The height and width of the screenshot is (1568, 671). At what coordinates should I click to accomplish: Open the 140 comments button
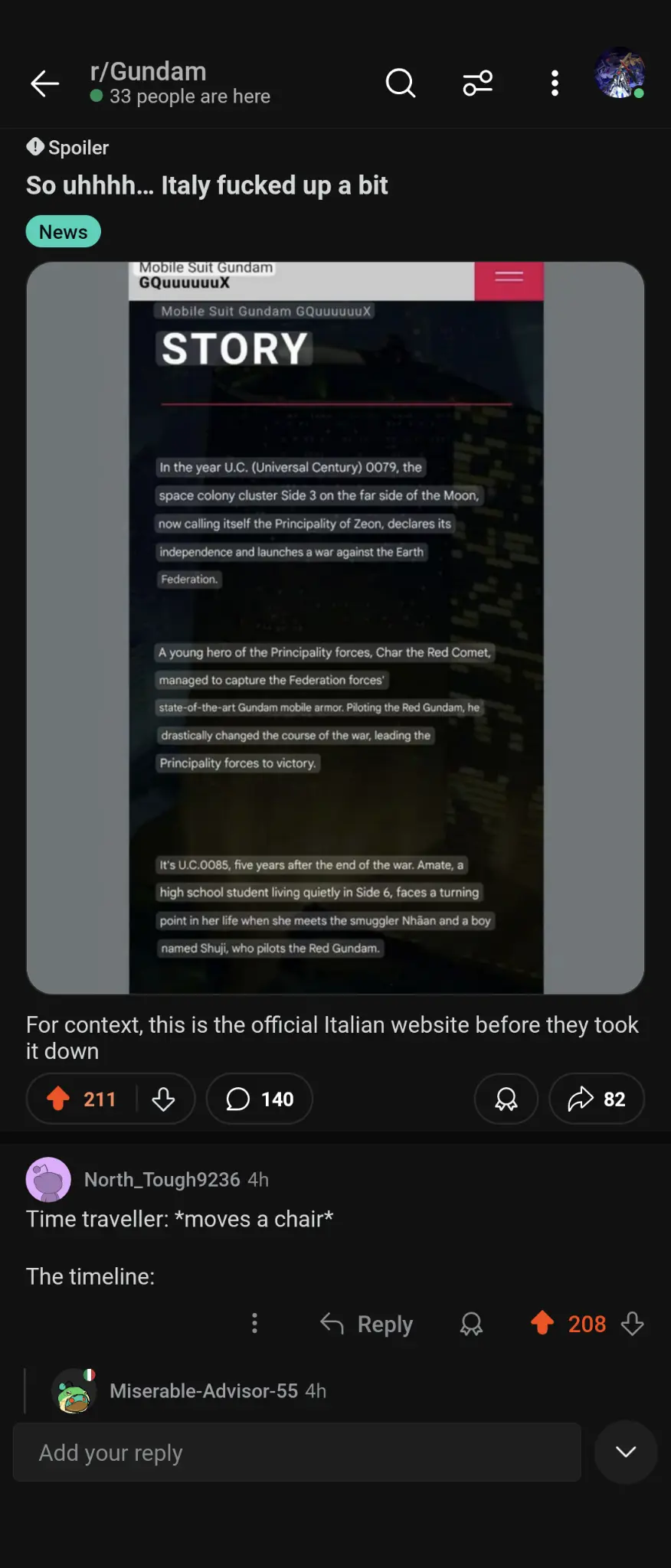(260, 1099)
